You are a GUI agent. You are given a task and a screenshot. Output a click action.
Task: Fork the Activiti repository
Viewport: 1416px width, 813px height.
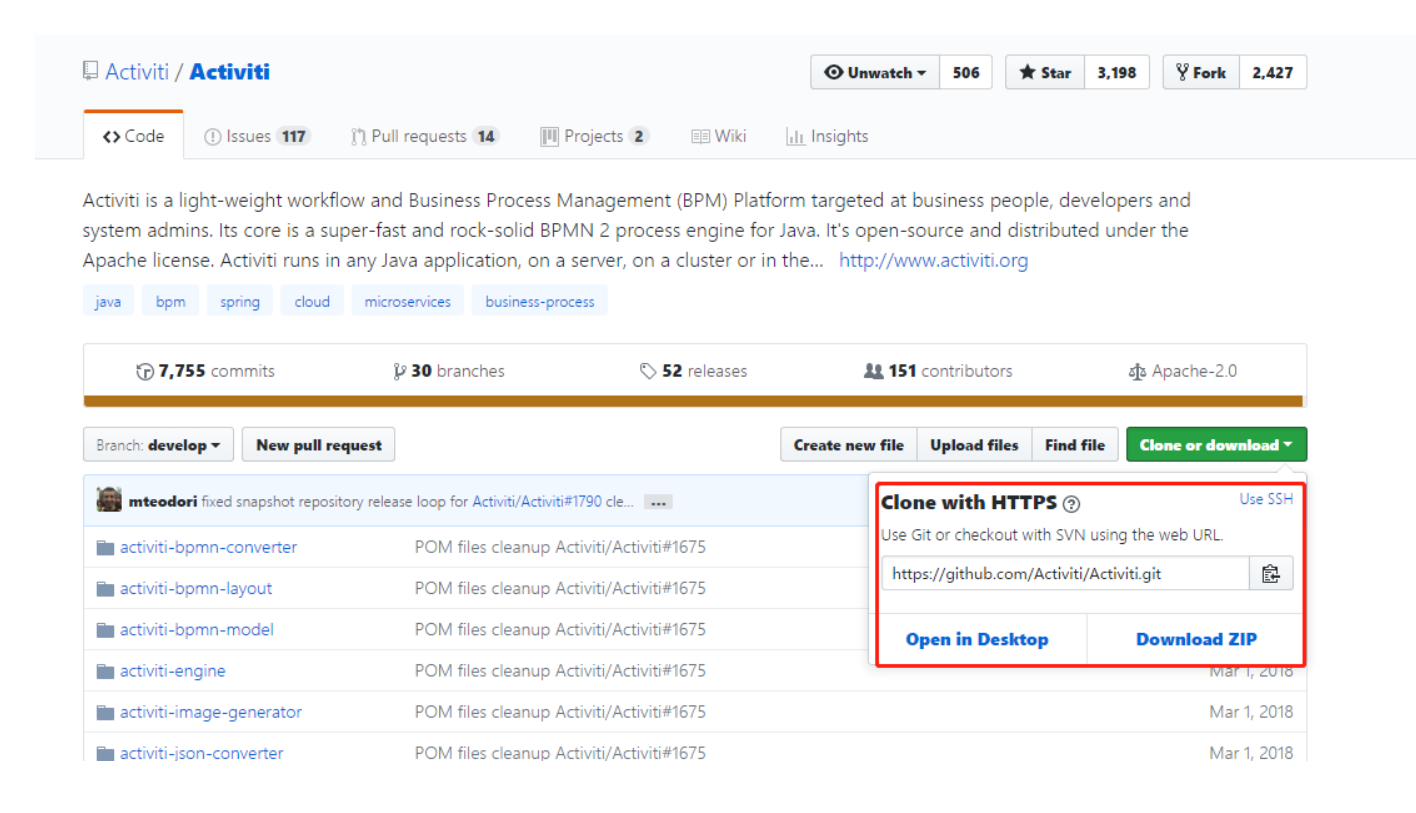(1201, 73)
